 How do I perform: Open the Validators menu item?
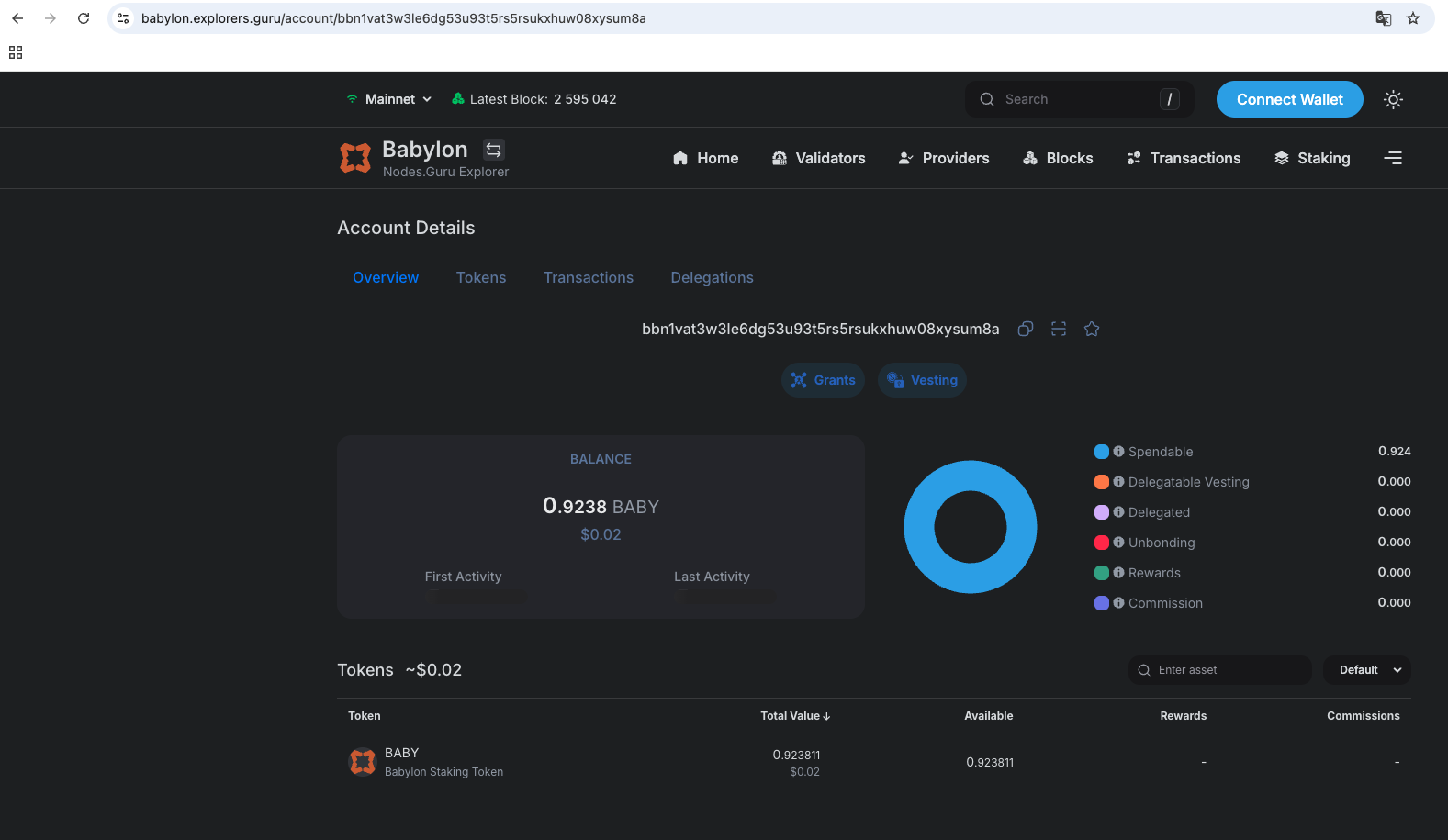[x=818, y=158]
